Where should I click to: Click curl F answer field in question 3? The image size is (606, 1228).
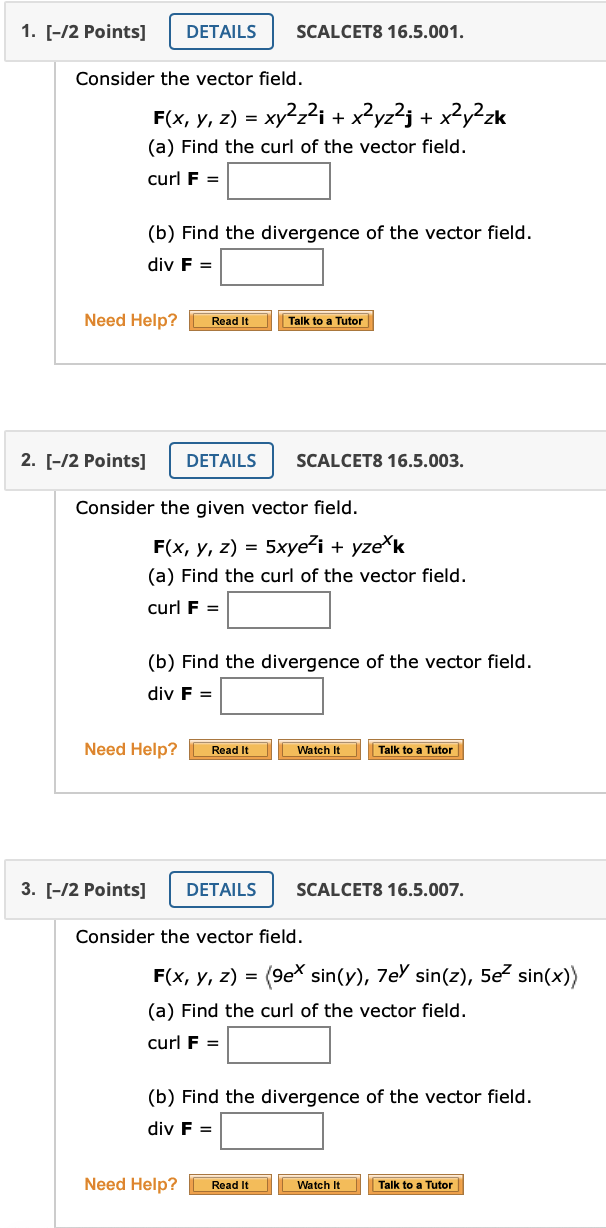[x=279, y=1045]
